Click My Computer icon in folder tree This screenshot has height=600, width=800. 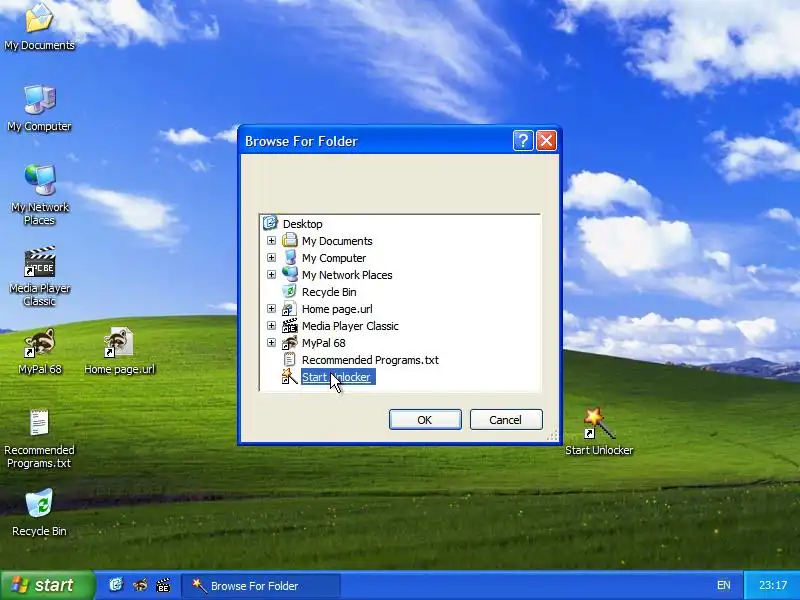290,257
